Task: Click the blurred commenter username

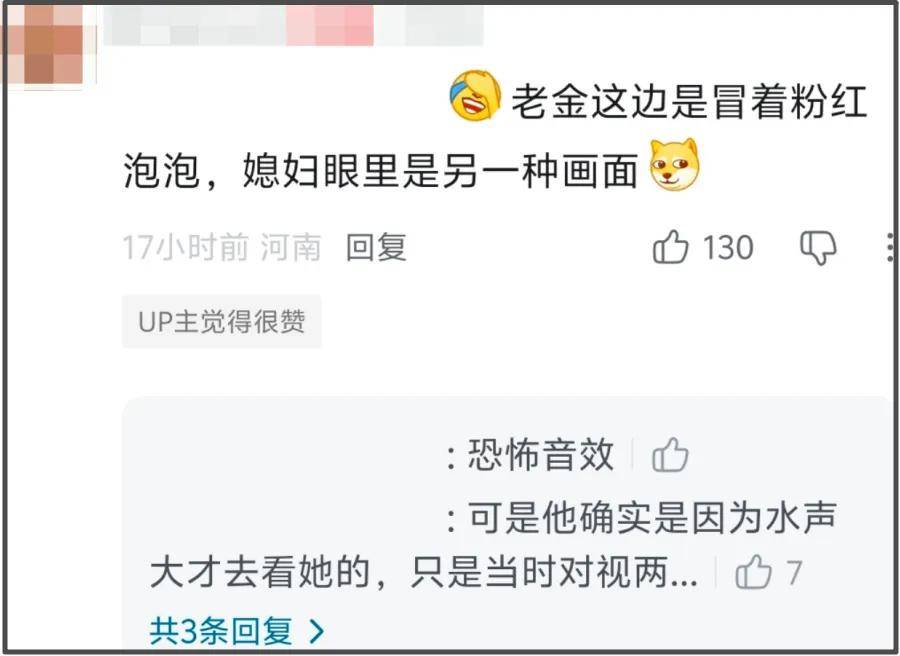Action: tap(294, 26)
